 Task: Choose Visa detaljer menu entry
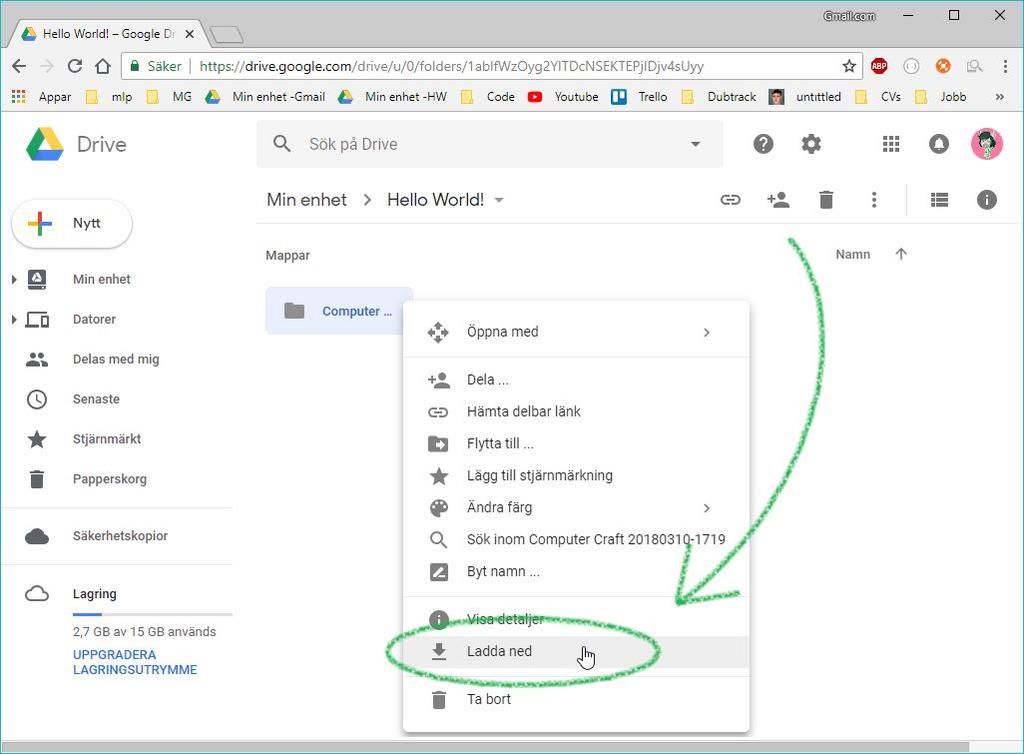[x=576, y=619]
